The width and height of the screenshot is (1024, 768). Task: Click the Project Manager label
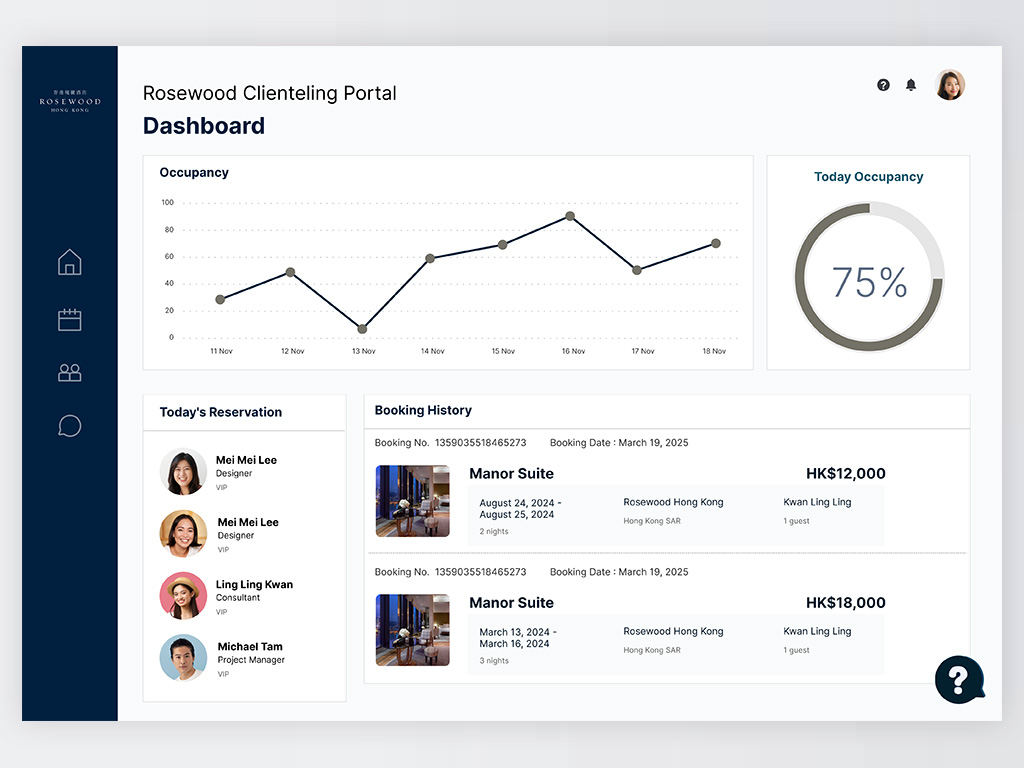click(x=251, y=660)
